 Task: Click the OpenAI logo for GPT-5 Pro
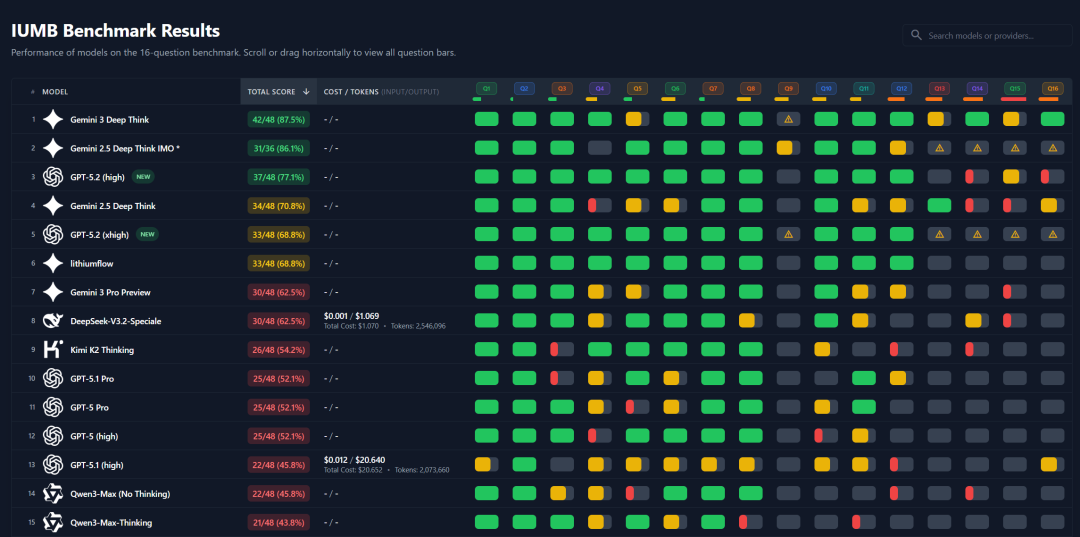pos(53,408)
